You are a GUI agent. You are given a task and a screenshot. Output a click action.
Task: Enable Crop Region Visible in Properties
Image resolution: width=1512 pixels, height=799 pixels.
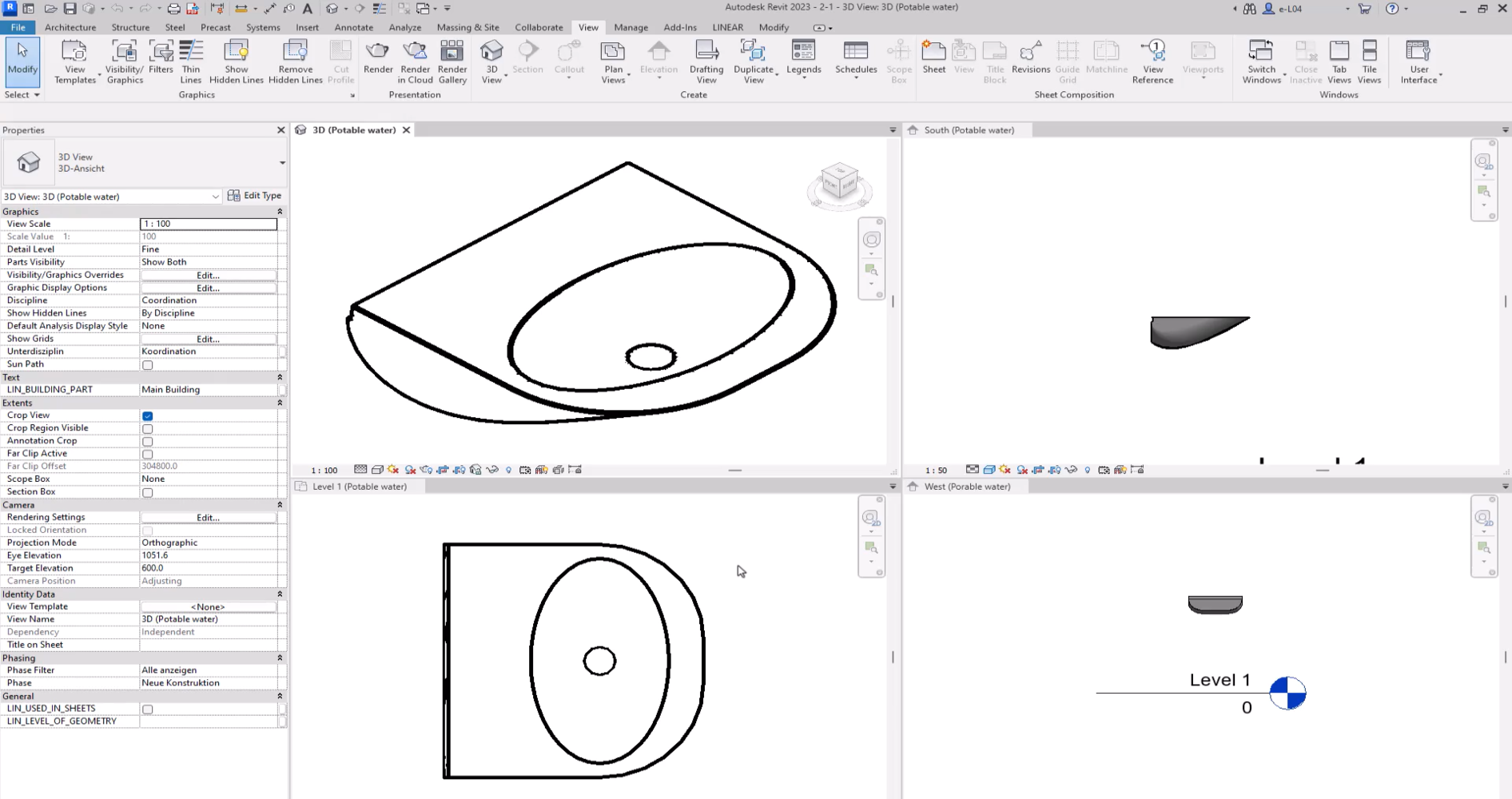[147, 428]
